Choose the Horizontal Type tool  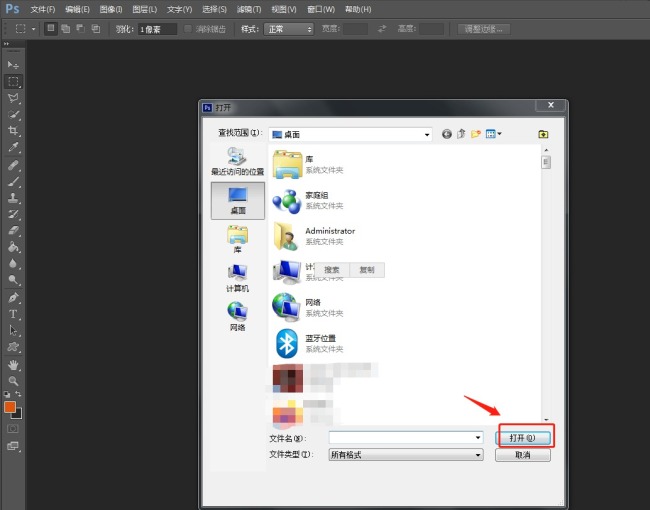[x=14, y=314]
